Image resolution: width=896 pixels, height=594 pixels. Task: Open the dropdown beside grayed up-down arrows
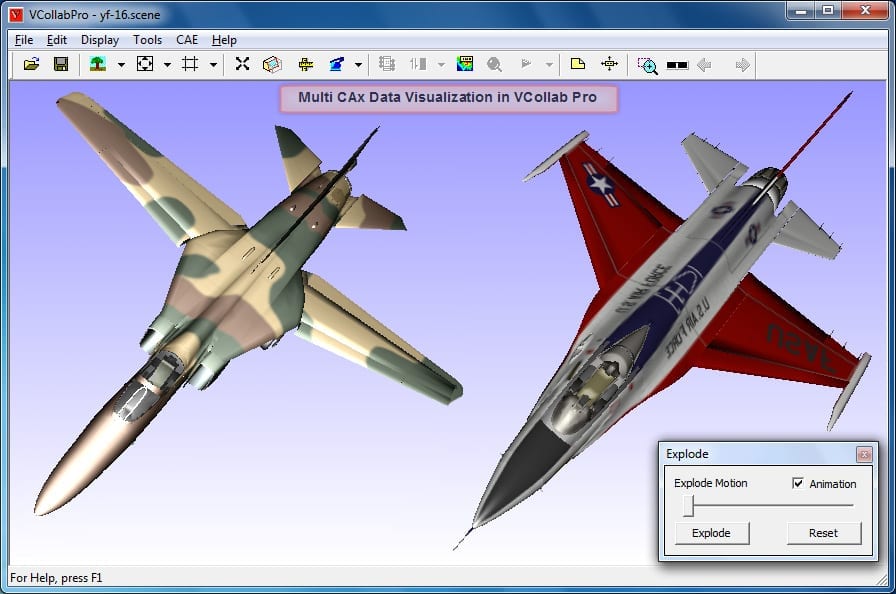pyautogui.click(x=441, y=65)
